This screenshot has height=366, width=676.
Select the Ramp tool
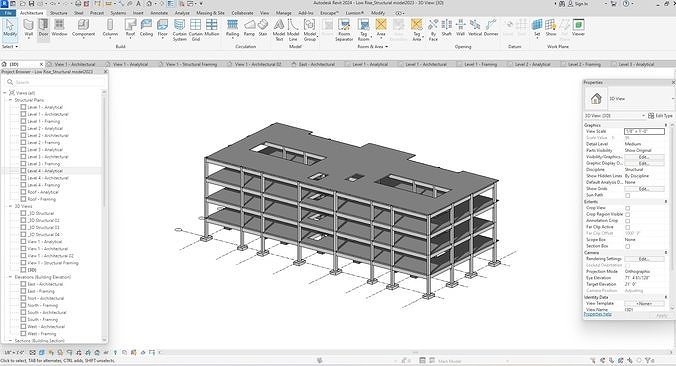point(249,28)
